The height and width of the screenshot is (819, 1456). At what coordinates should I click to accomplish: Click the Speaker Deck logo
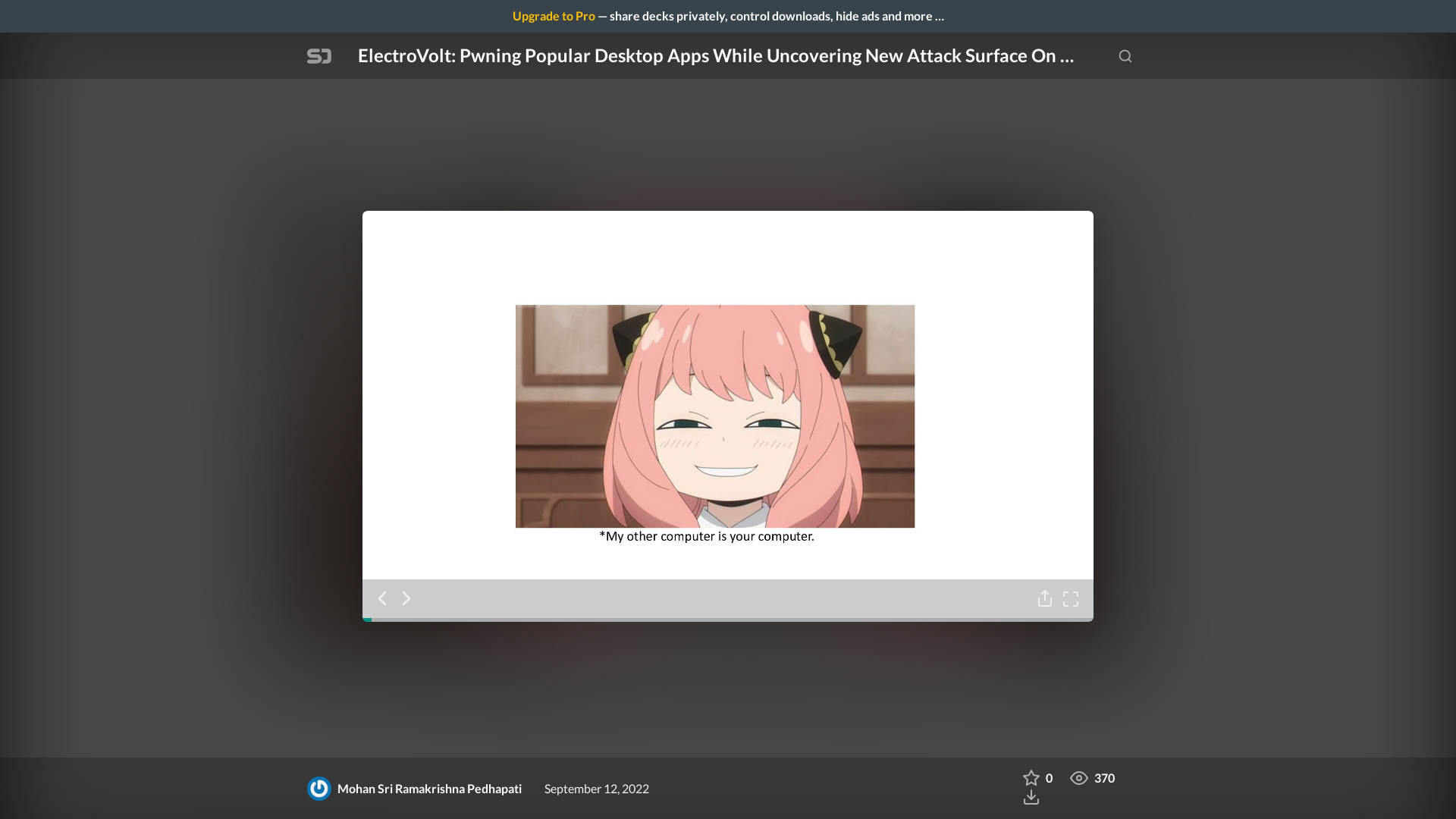tap(318, 55)
